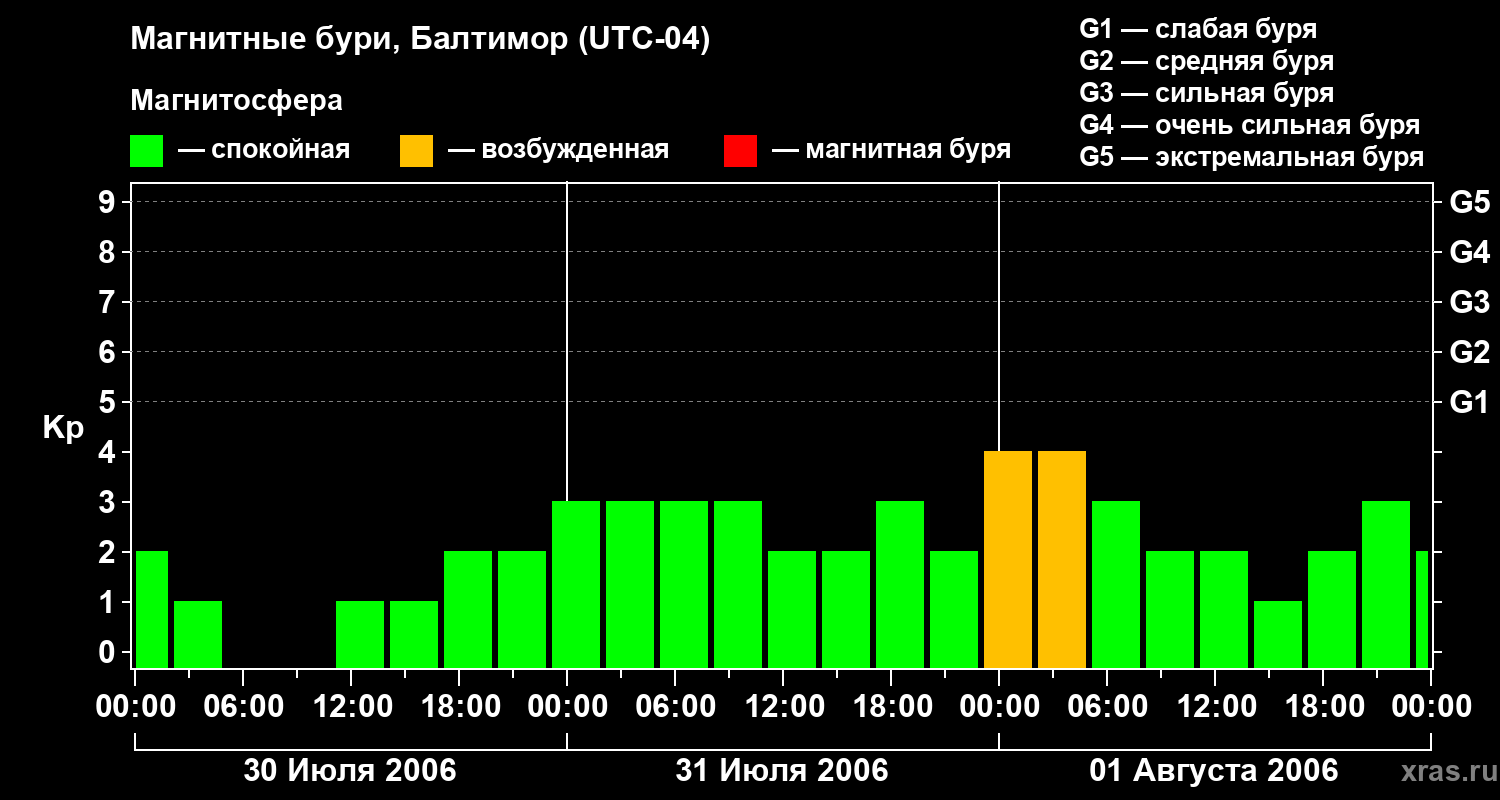The height and width of the screenshot is (800, 1500).
Task: Click the 'G1' tick label on right scale
Action: pos(1470,402)
